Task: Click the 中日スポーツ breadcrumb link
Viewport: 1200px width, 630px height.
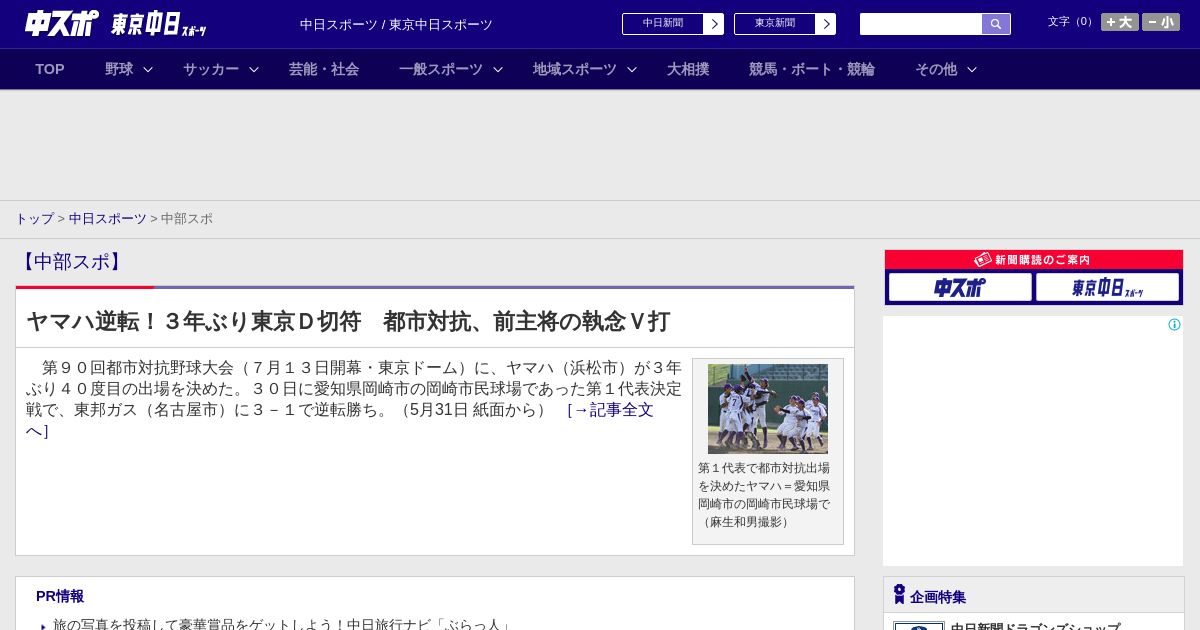Action: coord(108,219)
